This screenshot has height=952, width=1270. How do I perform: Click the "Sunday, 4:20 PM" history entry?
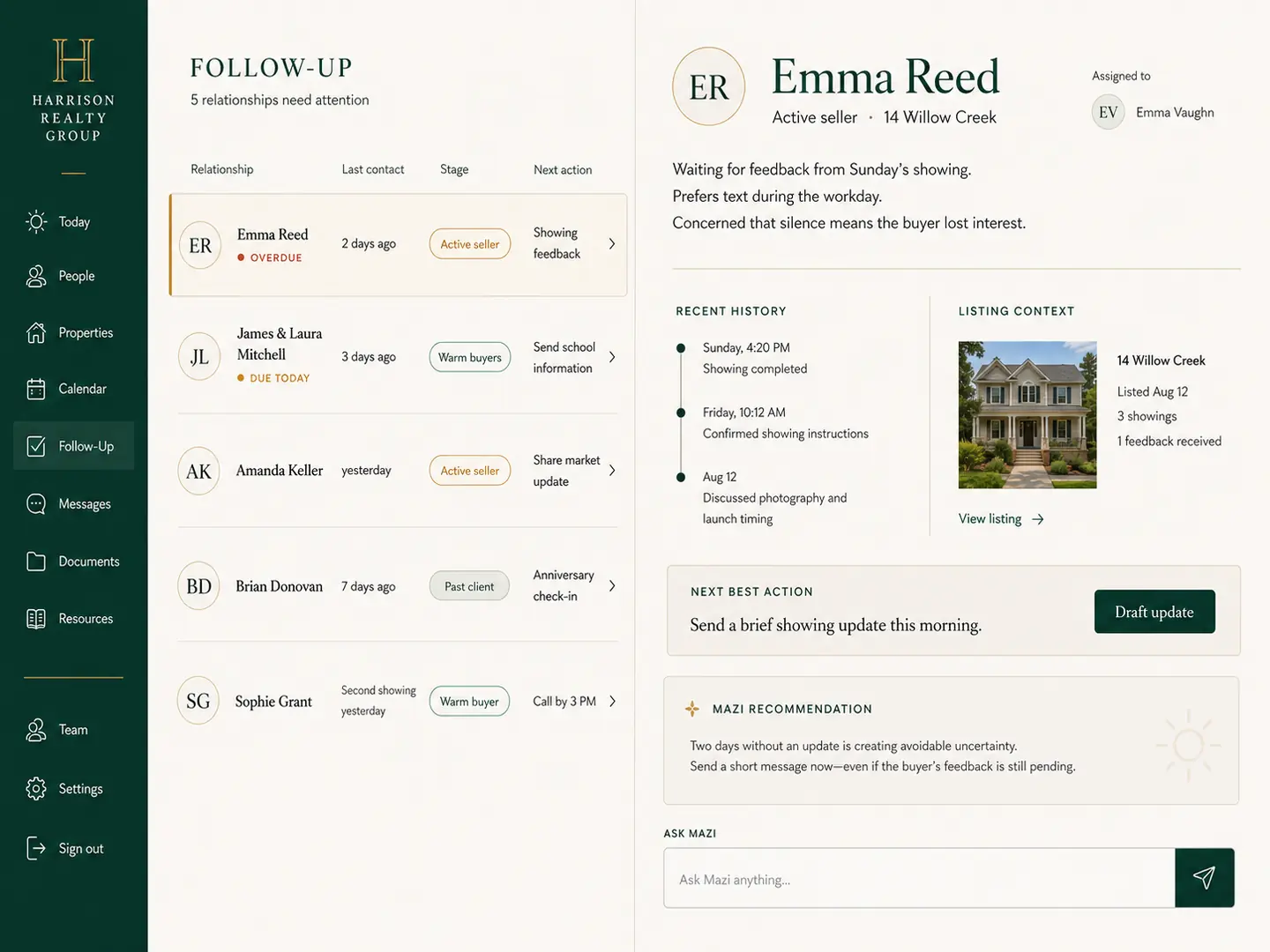[x=746, y=348]
